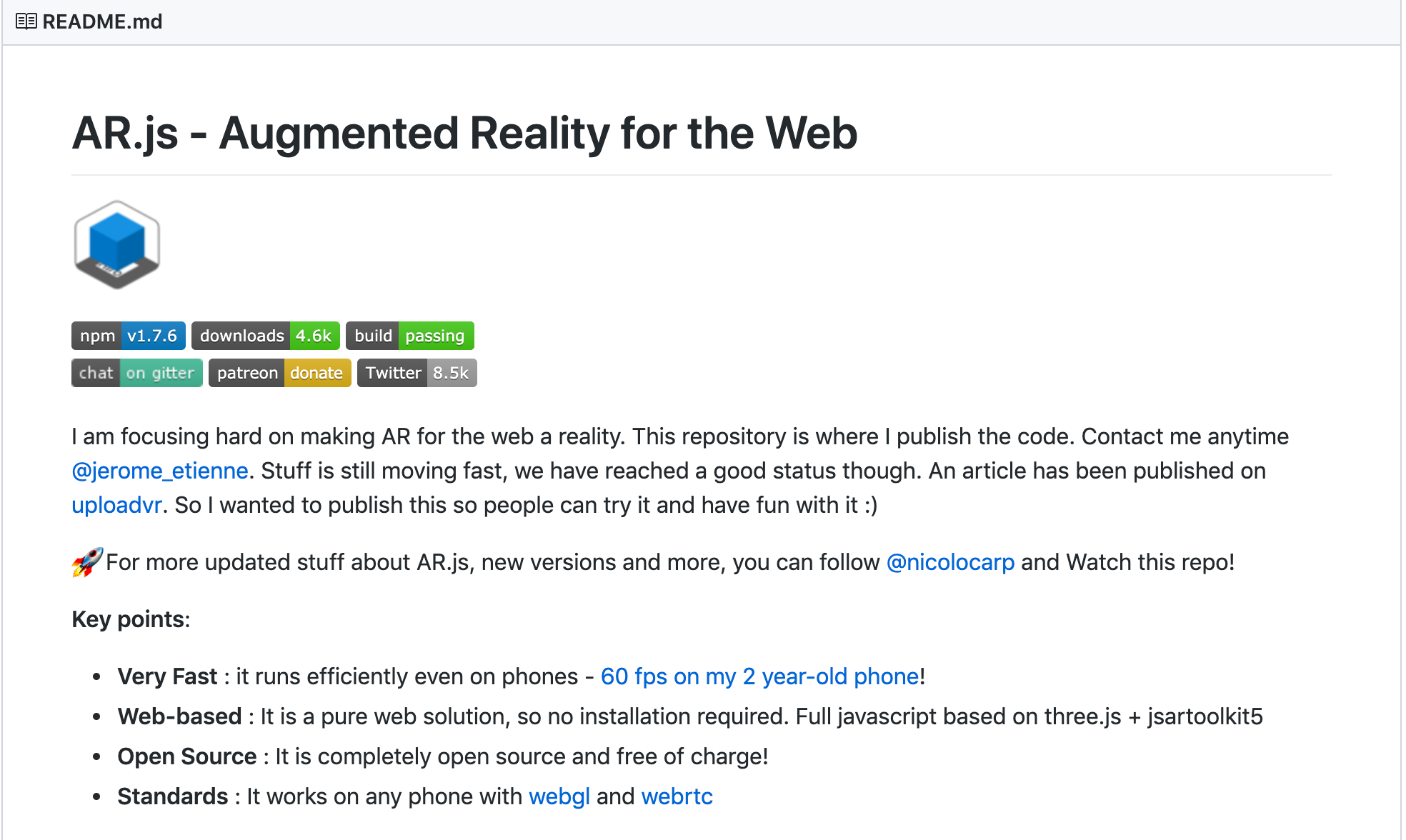Open the webgl standards link
The image size is (1406, 840).
point(559,796)
